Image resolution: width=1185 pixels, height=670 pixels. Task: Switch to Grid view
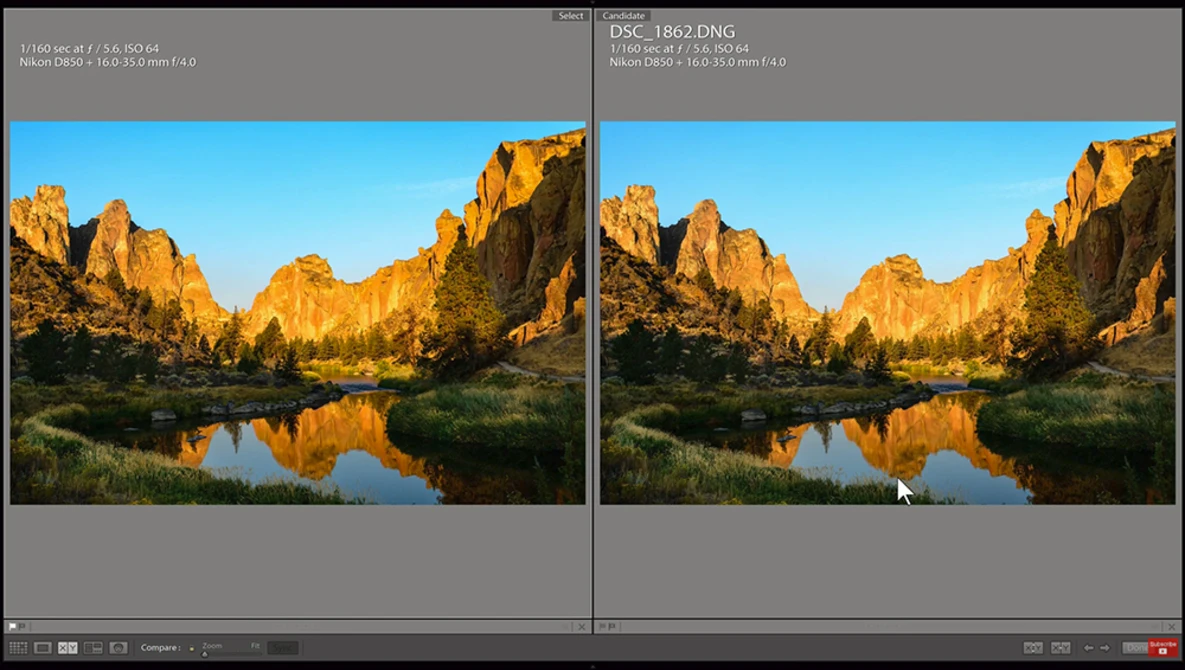click(x=18, y=648)
